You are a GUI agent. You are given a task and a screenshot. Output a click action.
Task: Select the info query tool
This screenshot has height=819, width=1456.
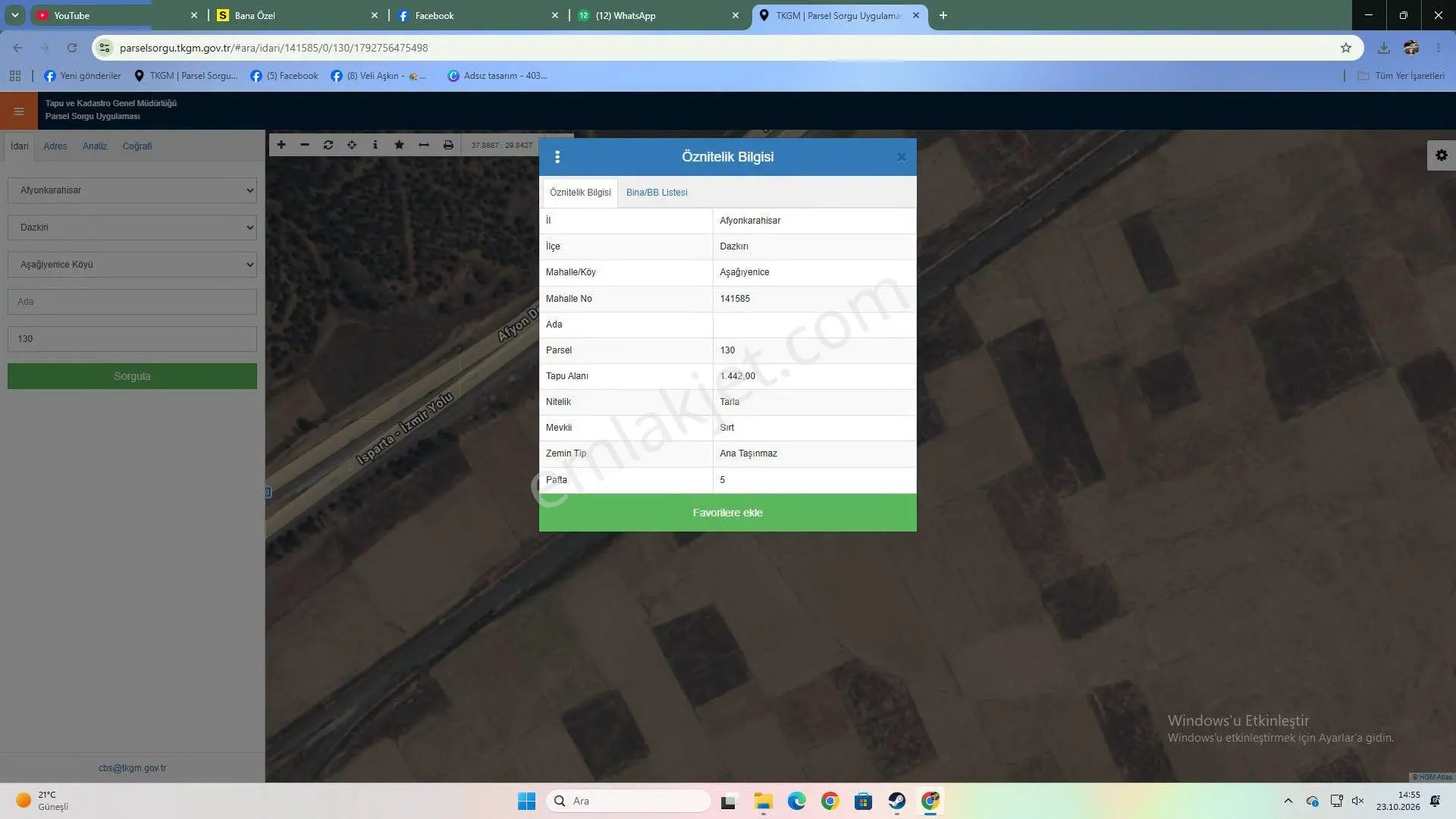tap(375, 145)
